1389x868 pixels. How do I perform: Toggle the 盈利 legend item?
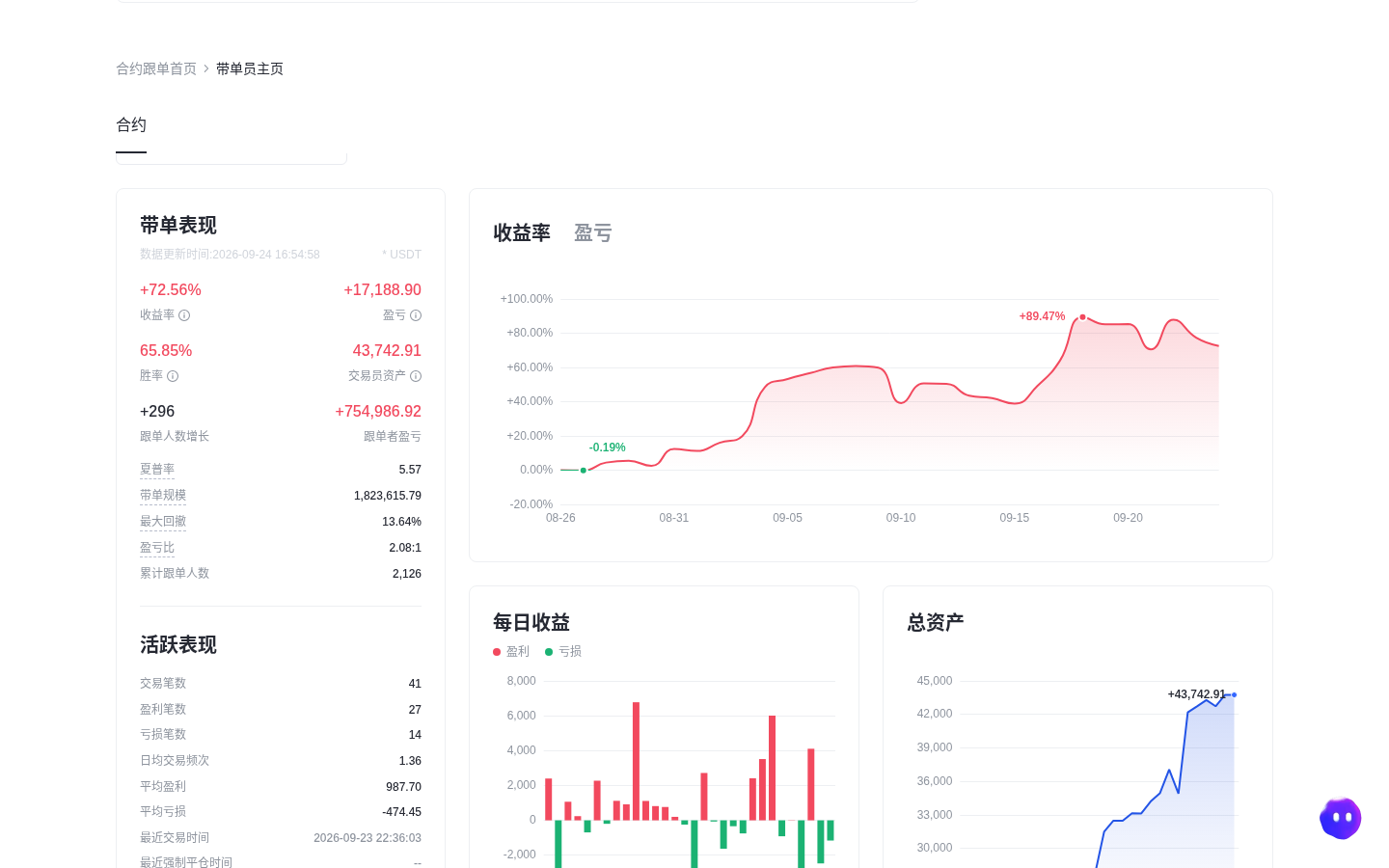point(511,652)
